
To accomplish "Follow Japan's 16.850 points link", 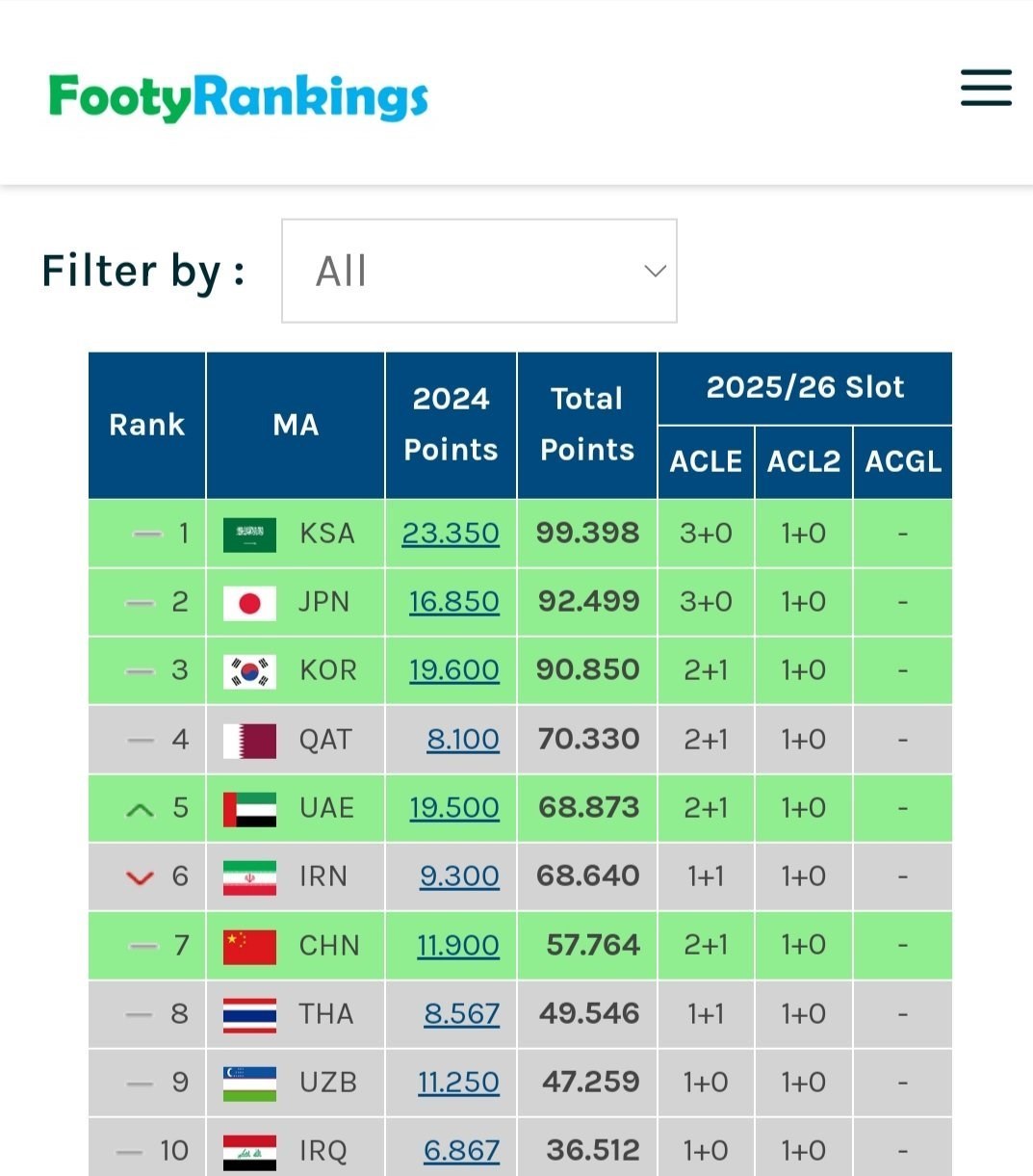I will tap(453, 602).
